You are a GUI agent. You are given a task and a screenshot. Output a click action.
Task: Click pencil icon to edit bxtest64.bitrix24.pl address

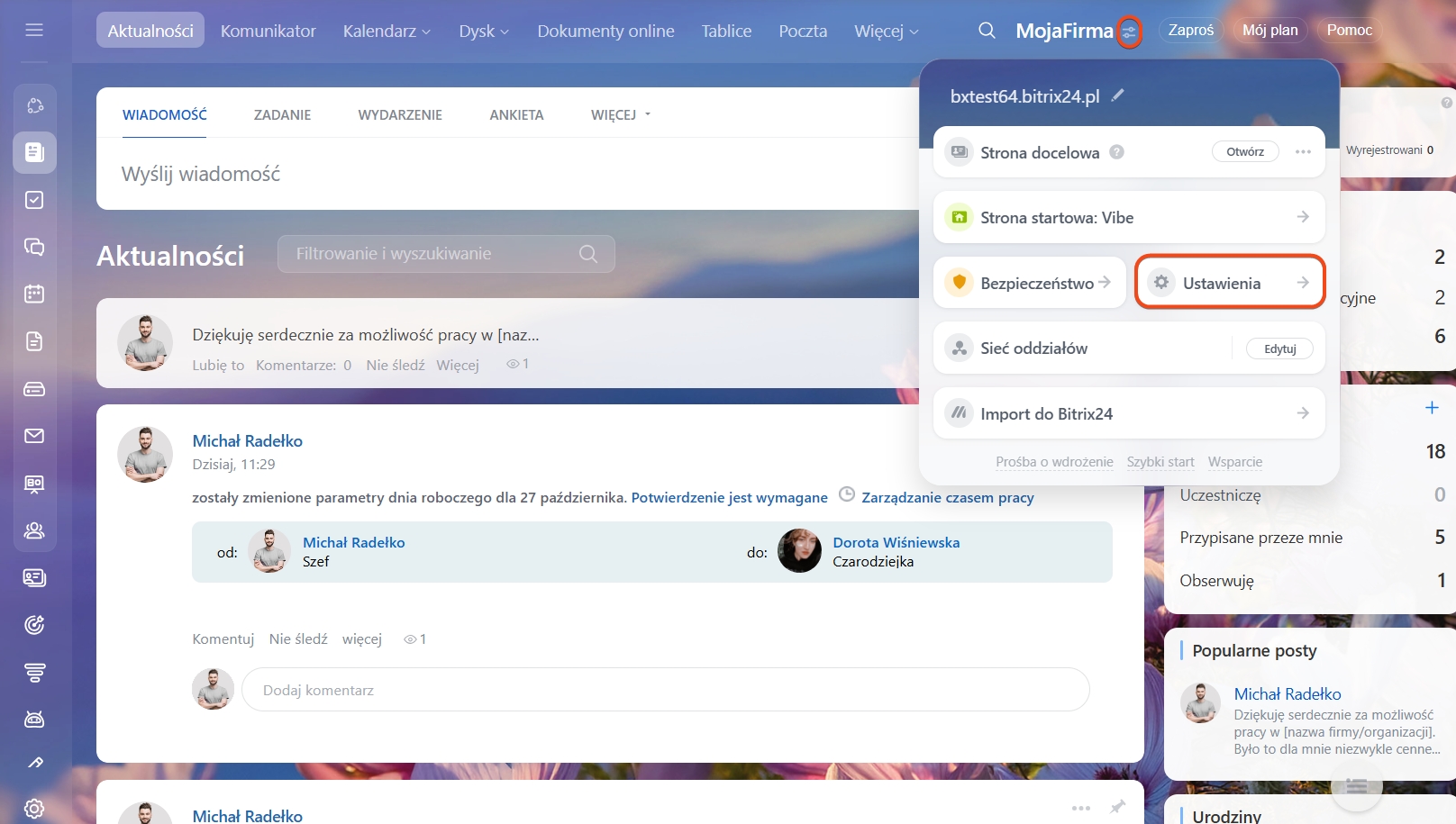(1118, 95)
